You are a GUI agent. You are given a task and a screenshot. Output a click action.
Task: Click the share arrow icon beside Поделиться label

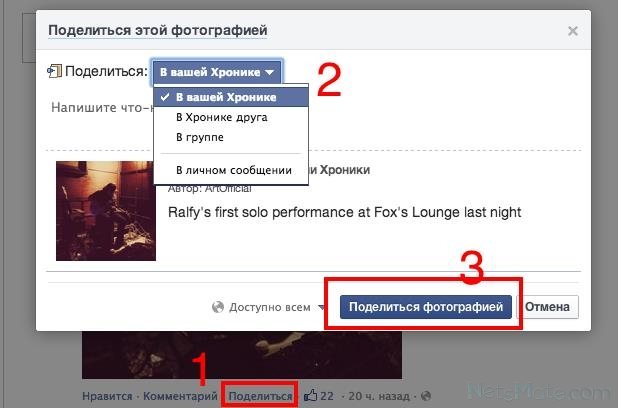point(54,71)
